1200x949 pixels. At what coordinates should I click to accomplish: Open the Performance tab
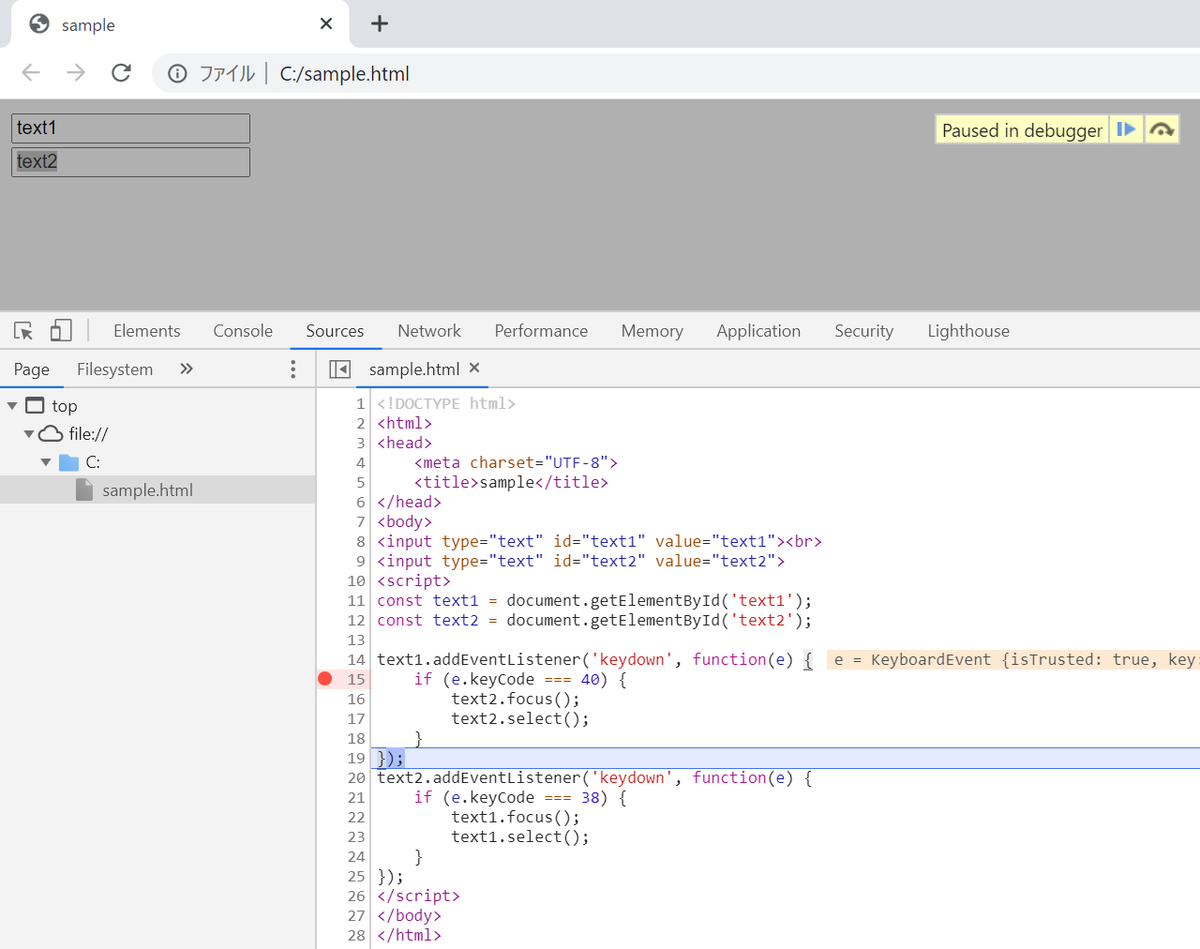point(541,331)
